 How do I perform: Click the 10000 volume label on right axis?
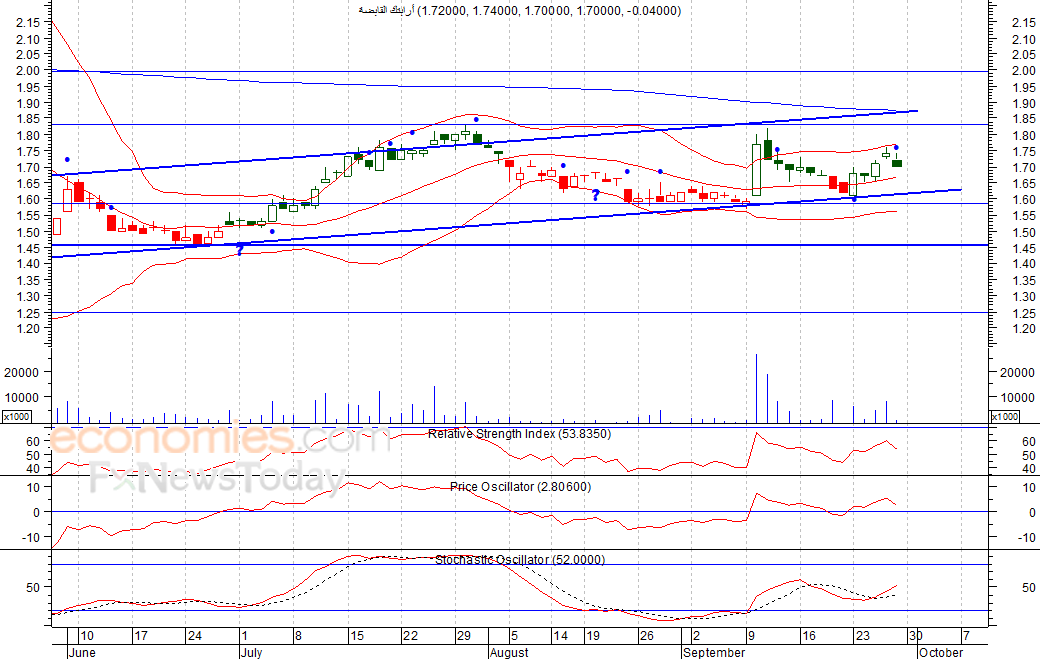click(x=1017, y=398)
